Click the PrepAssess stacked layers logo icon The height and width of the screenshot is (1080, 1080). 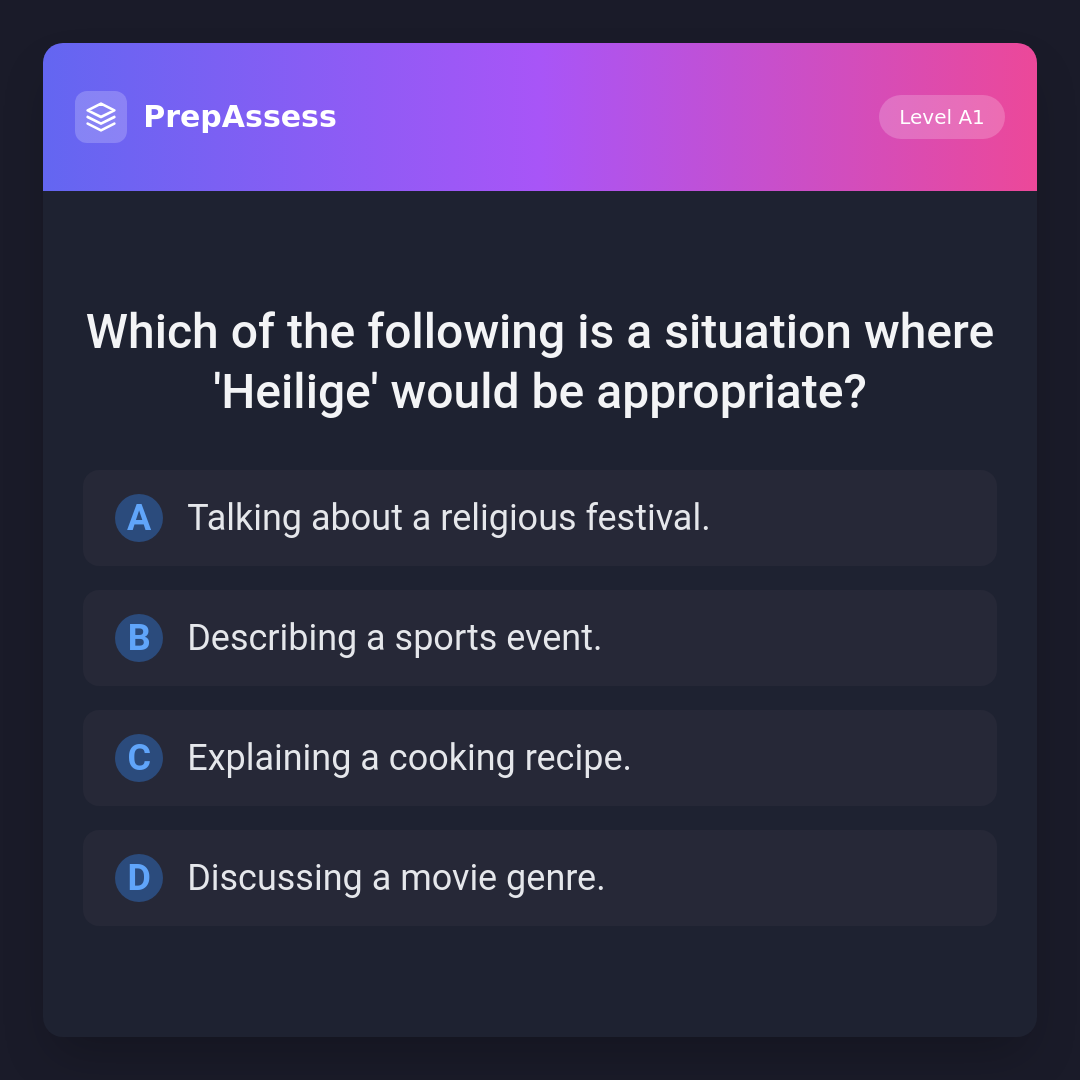point(101,117)
